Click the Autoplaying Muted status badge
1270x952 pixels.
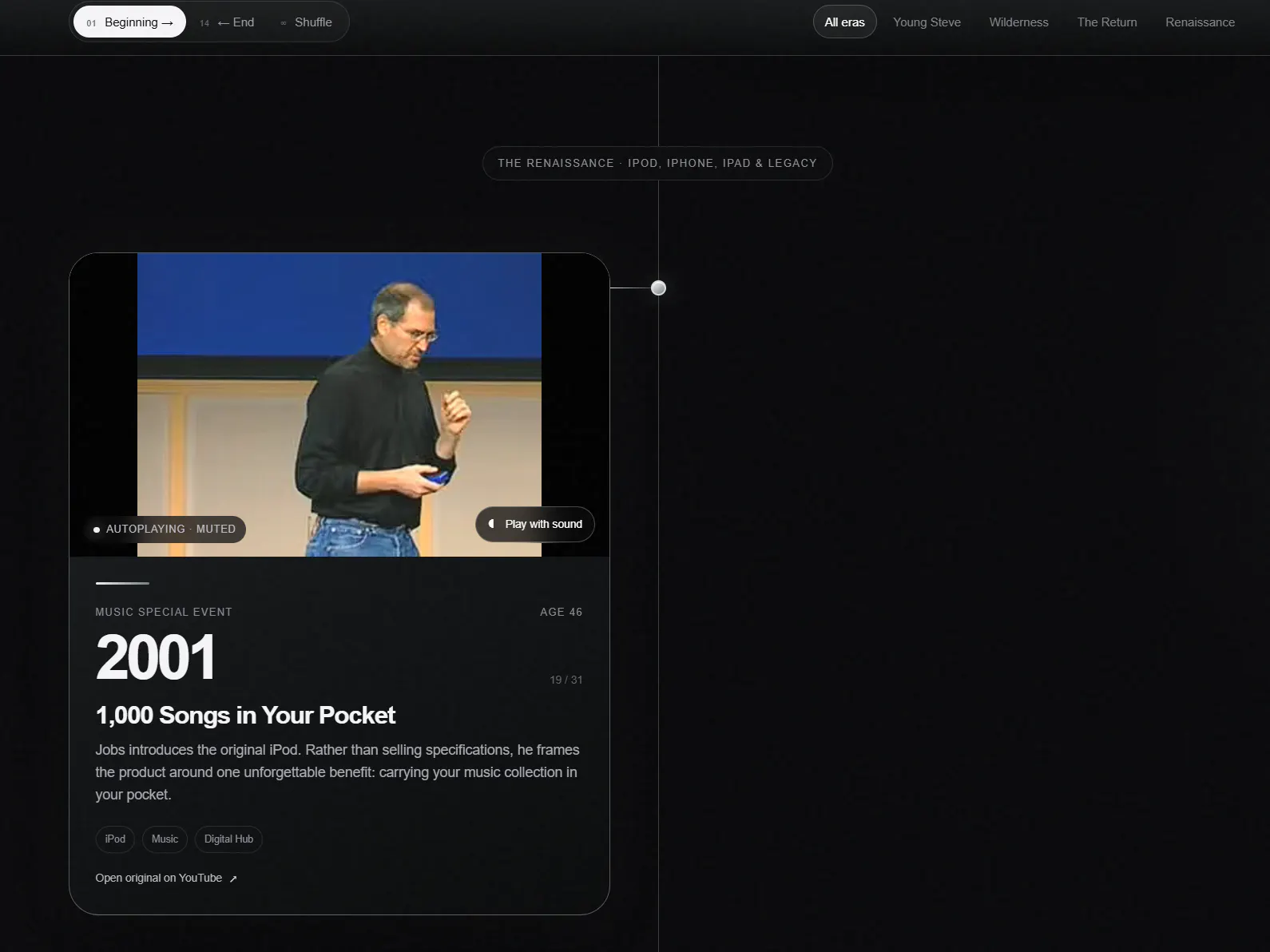click(165, 529)
